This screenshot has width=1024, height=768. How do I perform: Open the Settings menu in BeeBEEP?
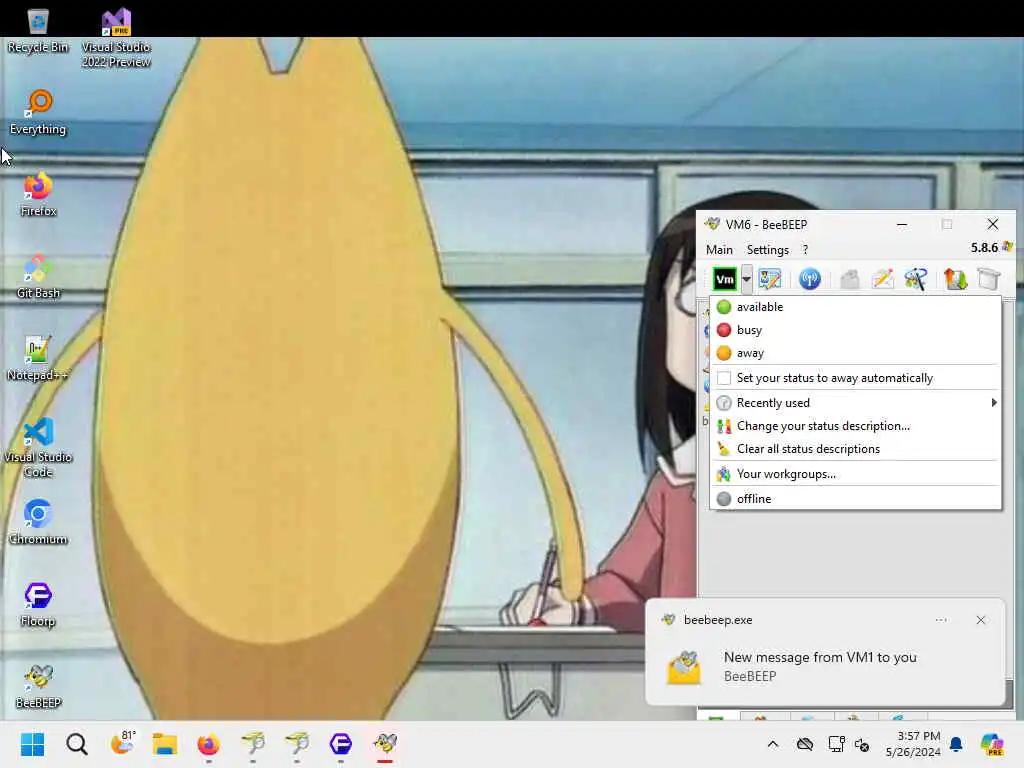(x=767, y=249)
